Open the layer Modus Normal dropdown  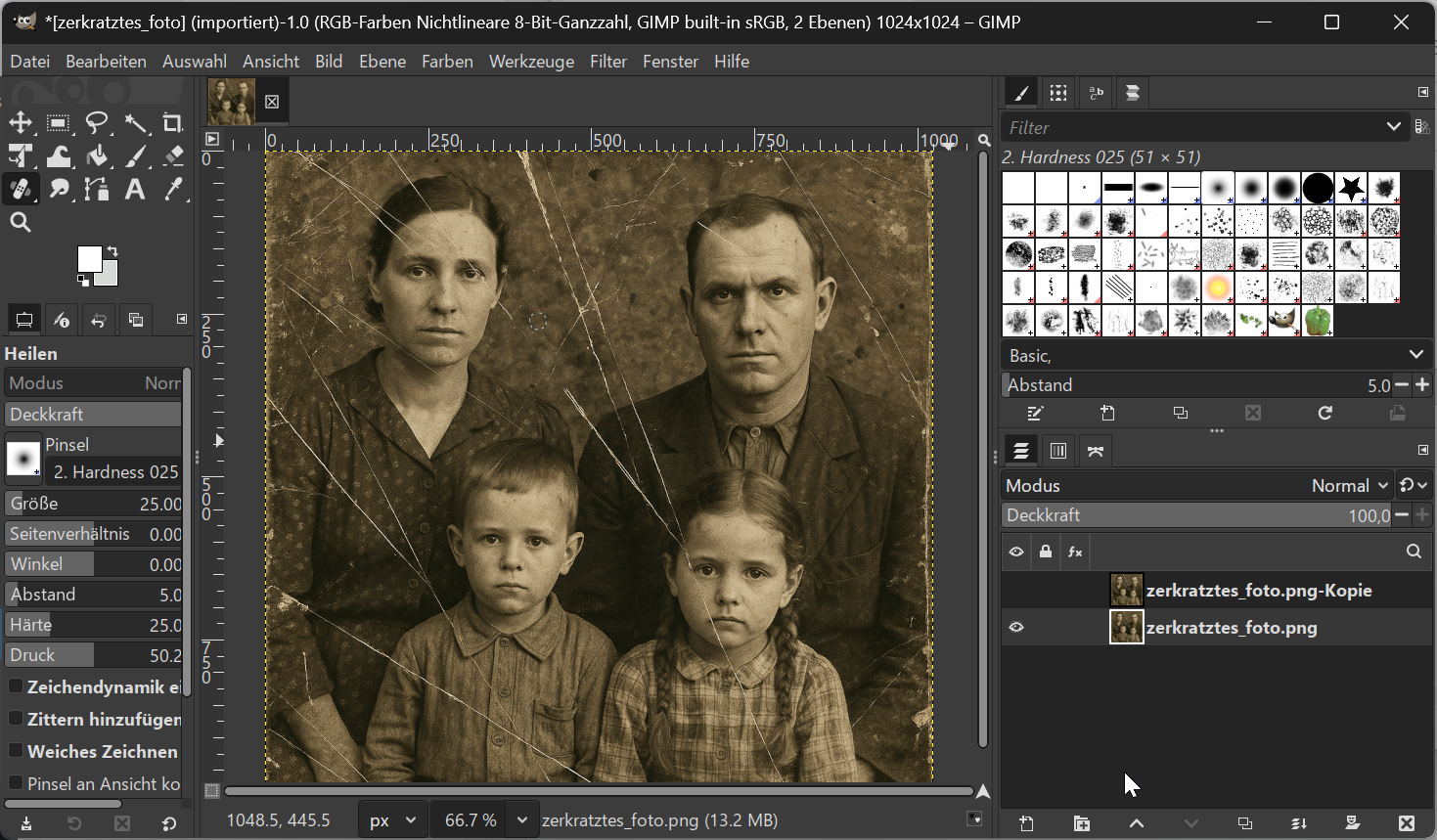tap(1350, 486)
